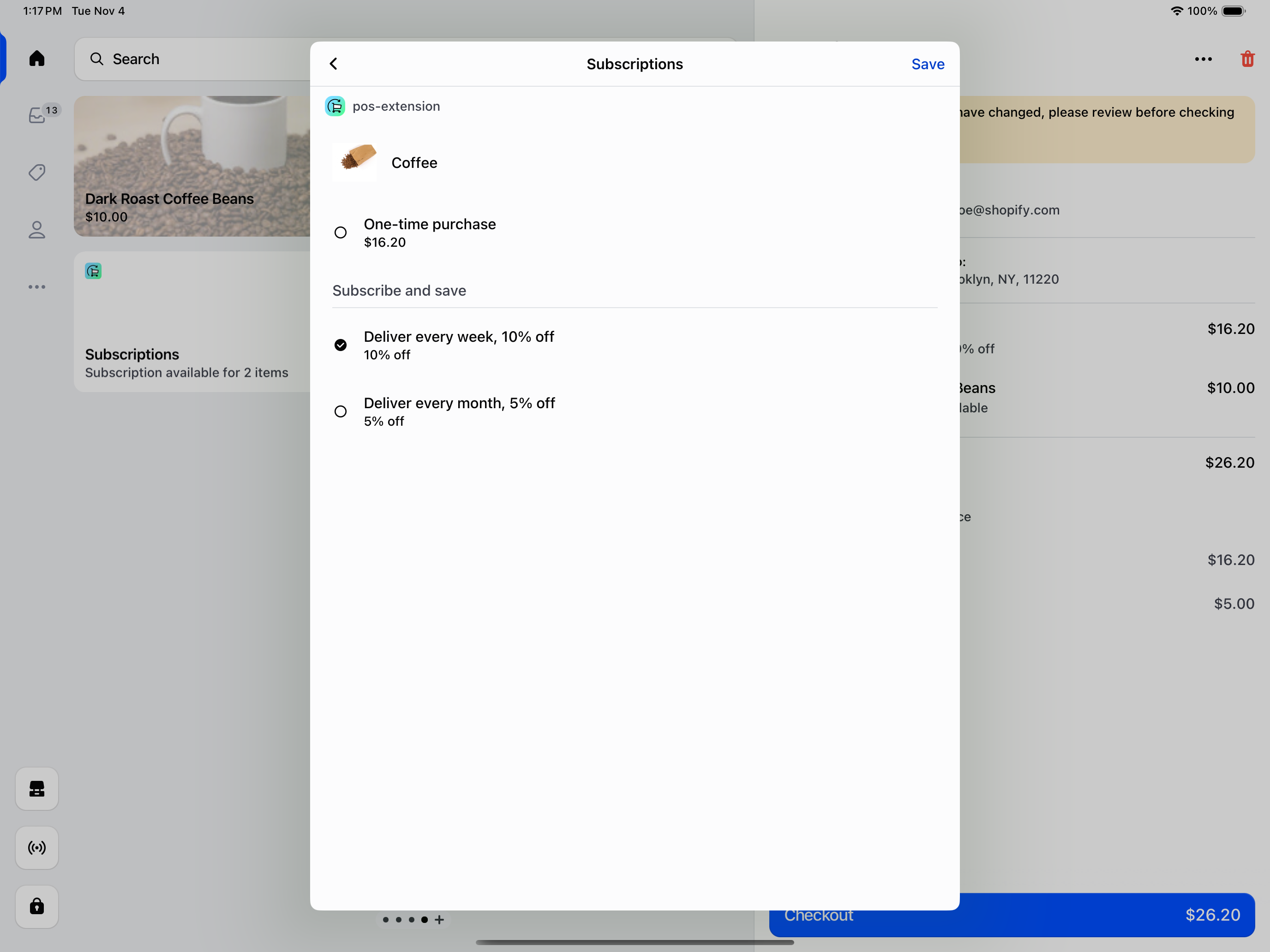Tap the extension icon on Subscriptions tile
This screenshot has width=1270, height=952.
click(93, 271)
